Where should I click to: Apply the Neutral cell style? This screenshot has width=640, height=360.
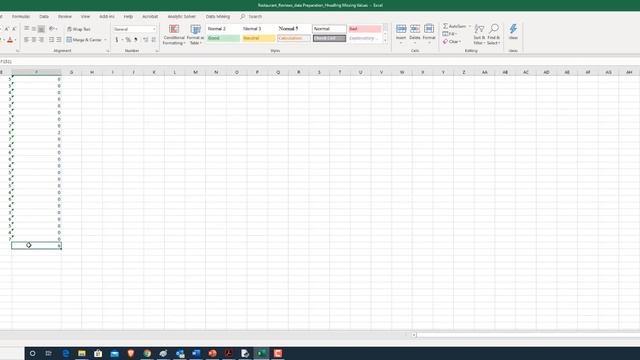(x=258, y=38)
